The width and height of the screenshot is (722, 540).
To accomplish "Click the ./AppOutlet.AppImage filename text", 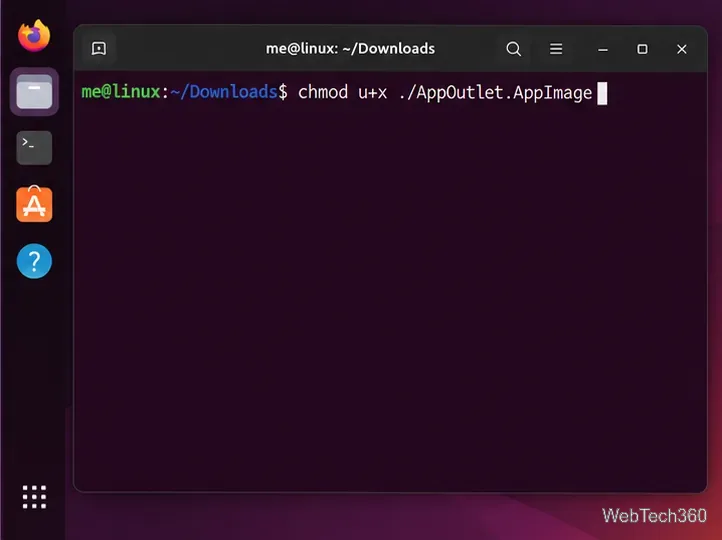I will [x=495, y=93].
